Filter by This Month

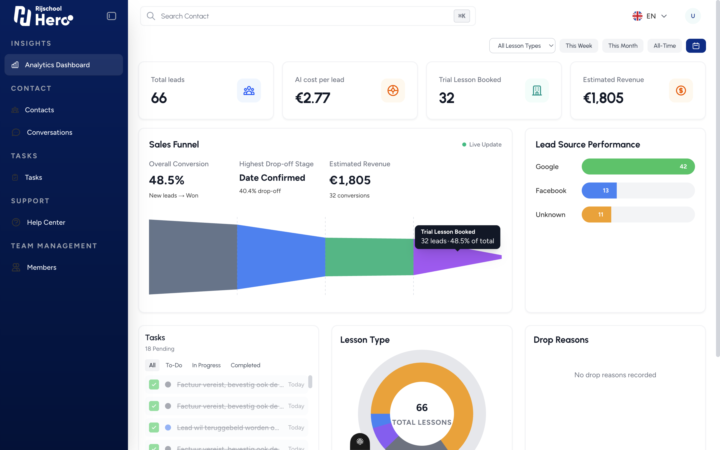[623, 46]
